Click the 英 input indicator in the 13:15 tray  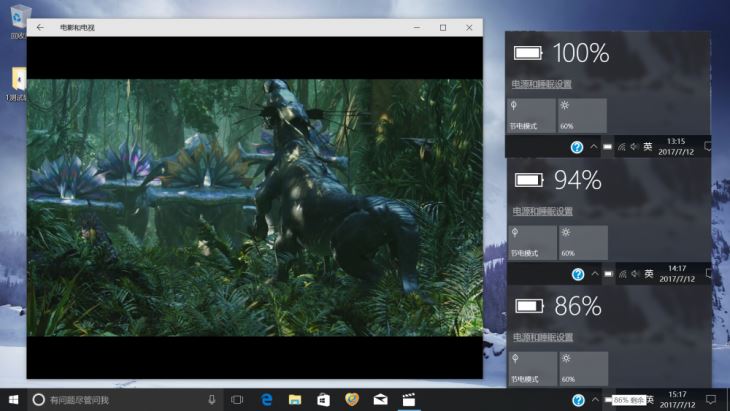tap(648, 147)
